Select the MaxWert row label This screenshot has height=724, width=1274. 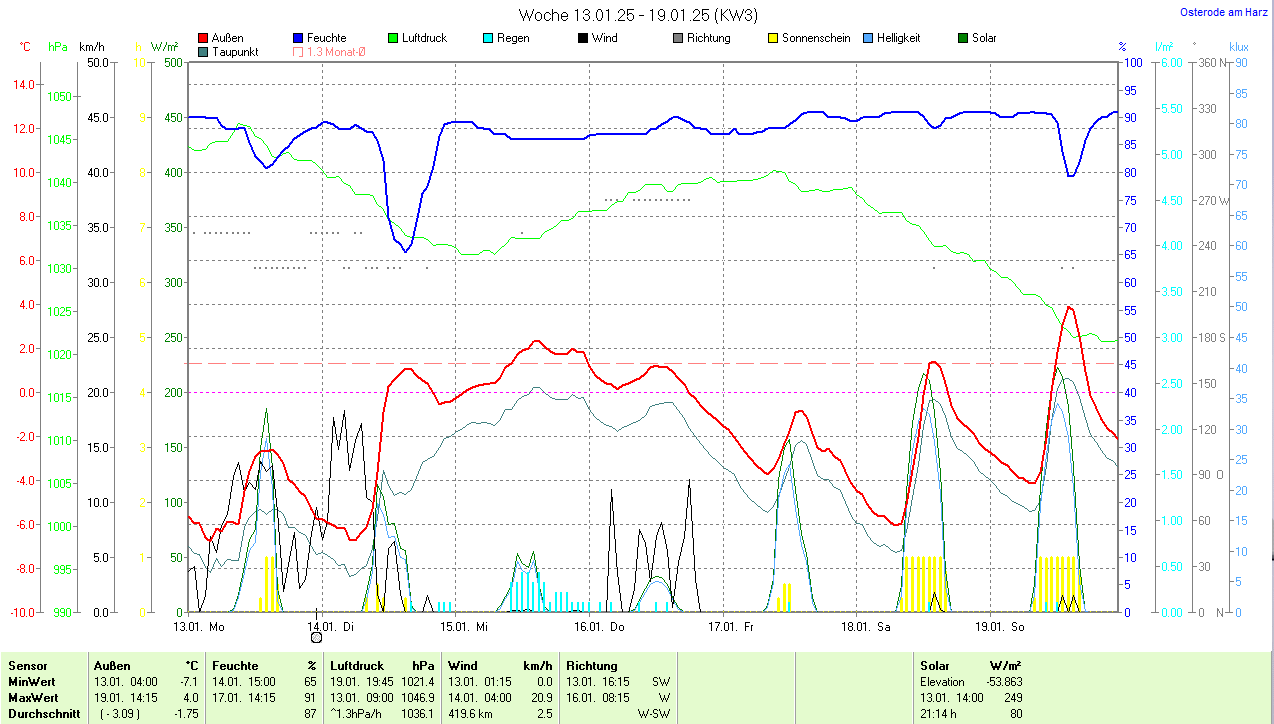[33, 697]
